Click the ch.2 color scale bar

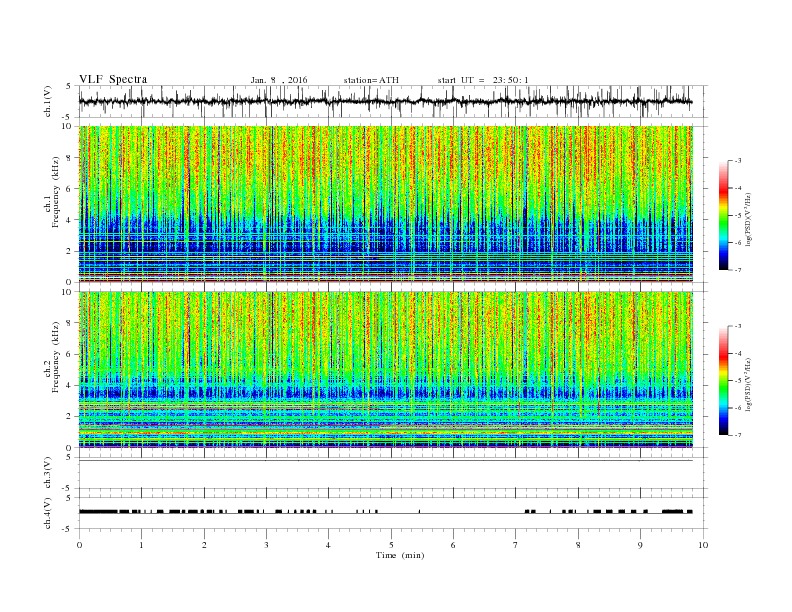click(x=723, y=380)
